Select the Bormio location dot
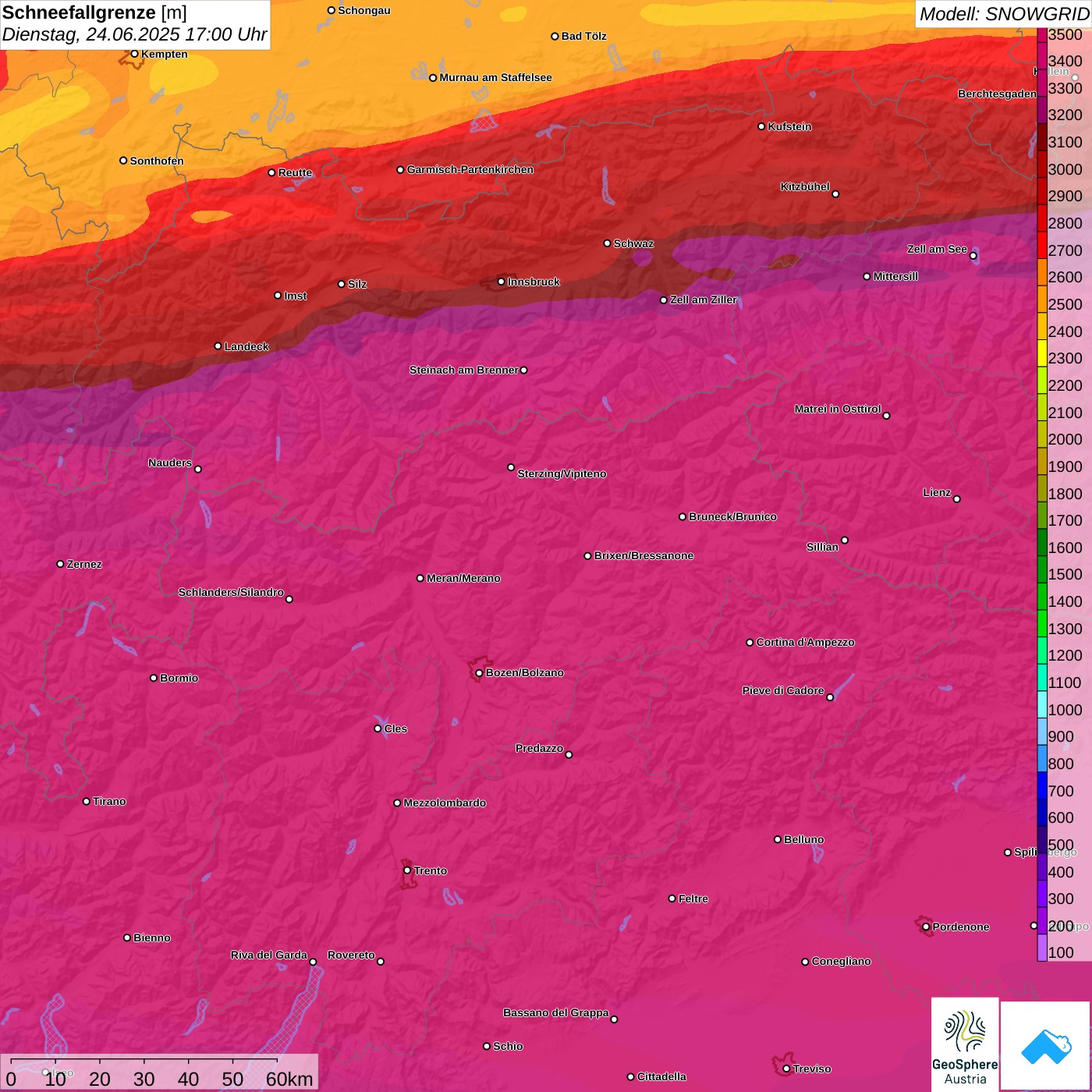The image size is (1092, 1092). (x=154, y=678)
